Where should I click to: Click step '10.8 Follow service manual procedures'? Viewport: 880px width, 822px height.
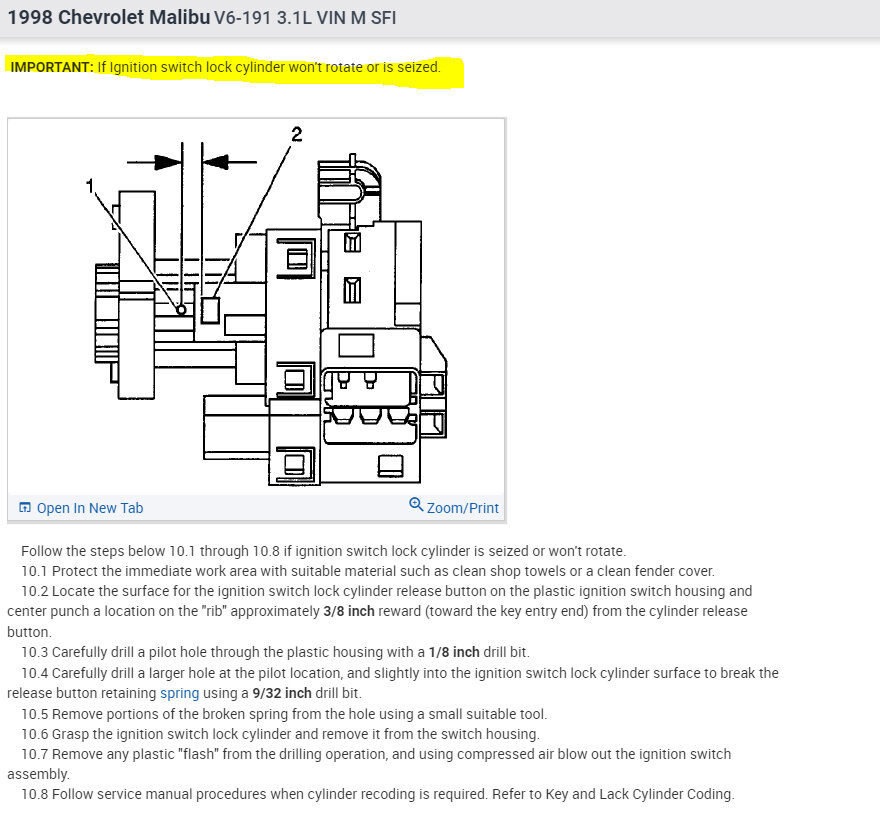pyautogui.click(x=378, y=795)
